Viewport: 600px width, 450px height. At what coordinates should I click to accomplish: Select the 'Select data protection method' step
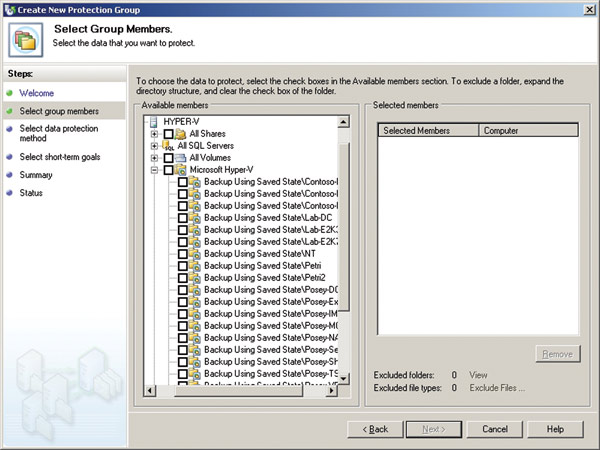click(x=59, y=133)
